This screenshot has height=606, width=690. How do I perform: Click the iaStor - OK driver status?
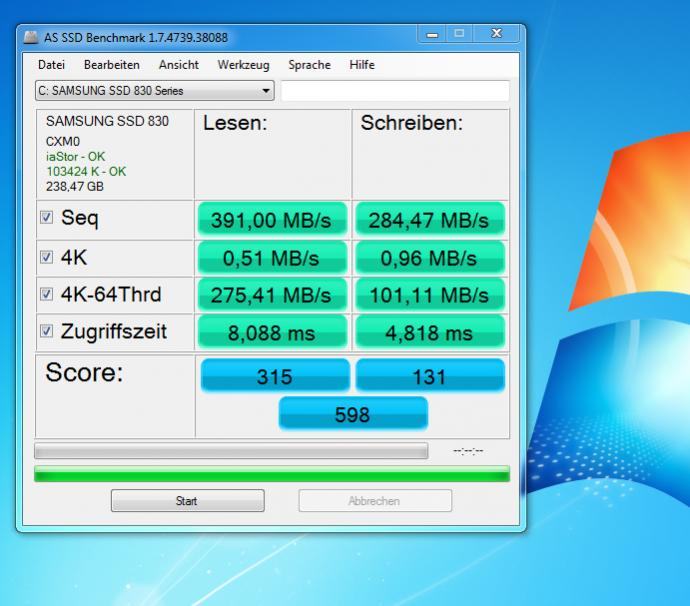coord(75,157)
